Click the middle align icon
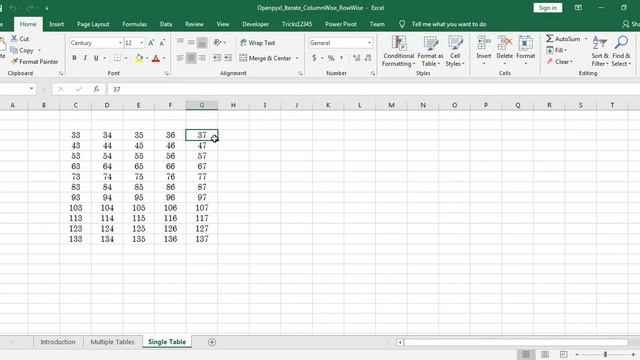 [x=191, y=42]
